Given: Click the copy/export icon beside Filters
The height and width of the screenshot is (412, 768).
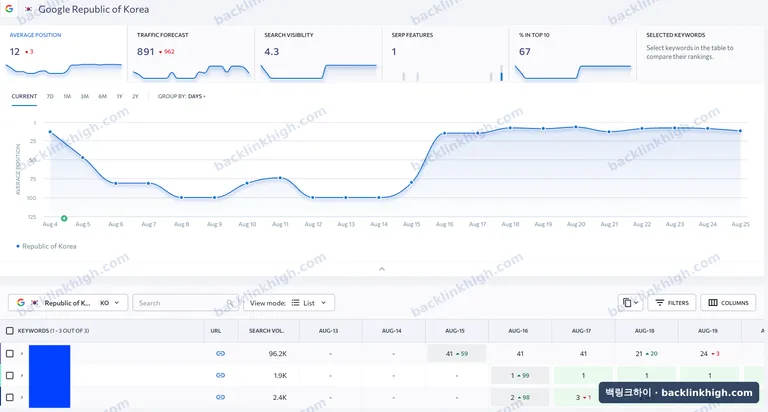Looking at the screenshot, I should [x=630, y=303].
